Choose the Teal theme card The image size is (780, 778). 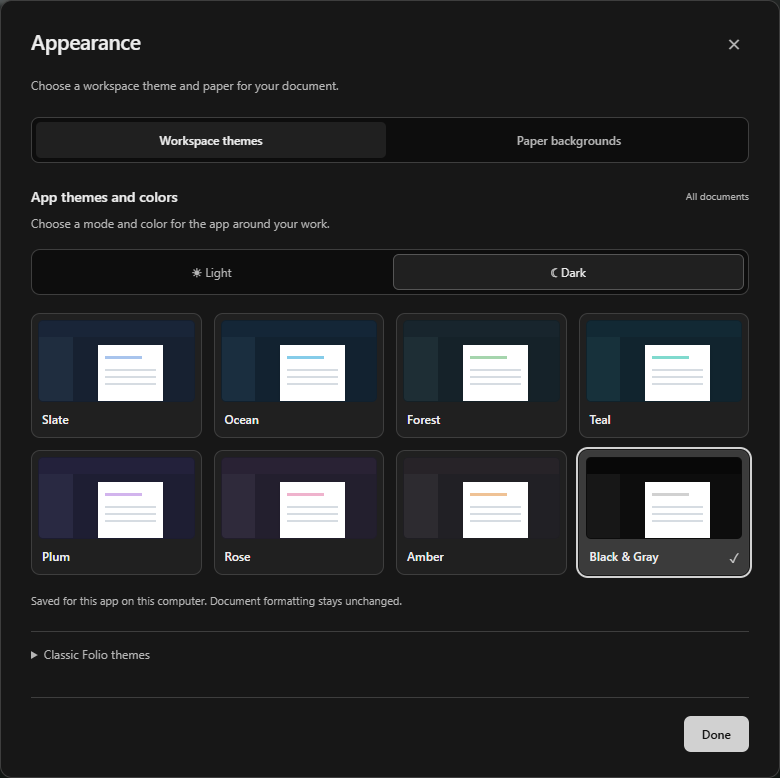point(664,376)
